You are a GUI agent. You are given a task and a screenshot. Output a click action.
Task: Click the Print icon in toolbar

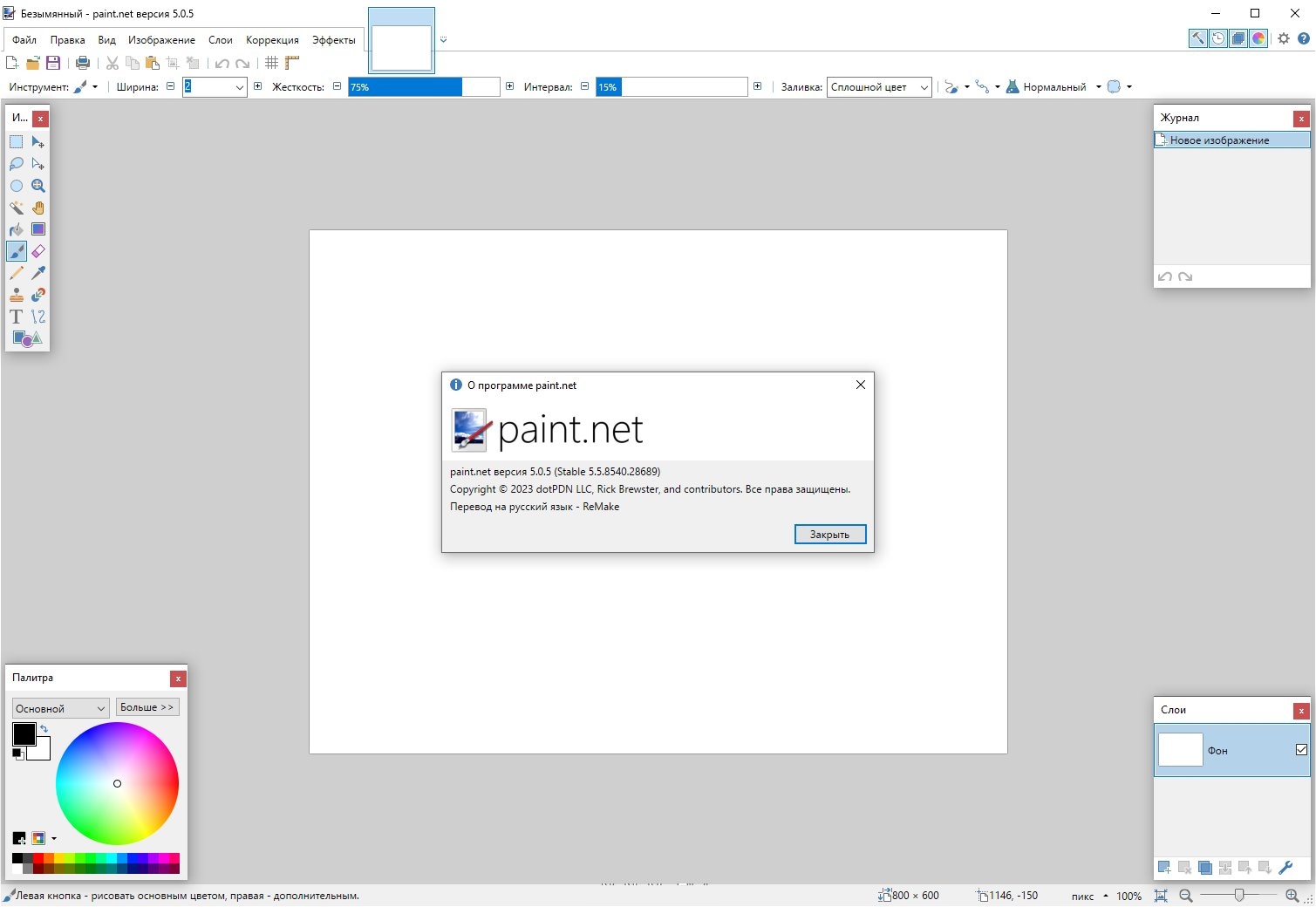pyautogui.click(x=83, y=63)
